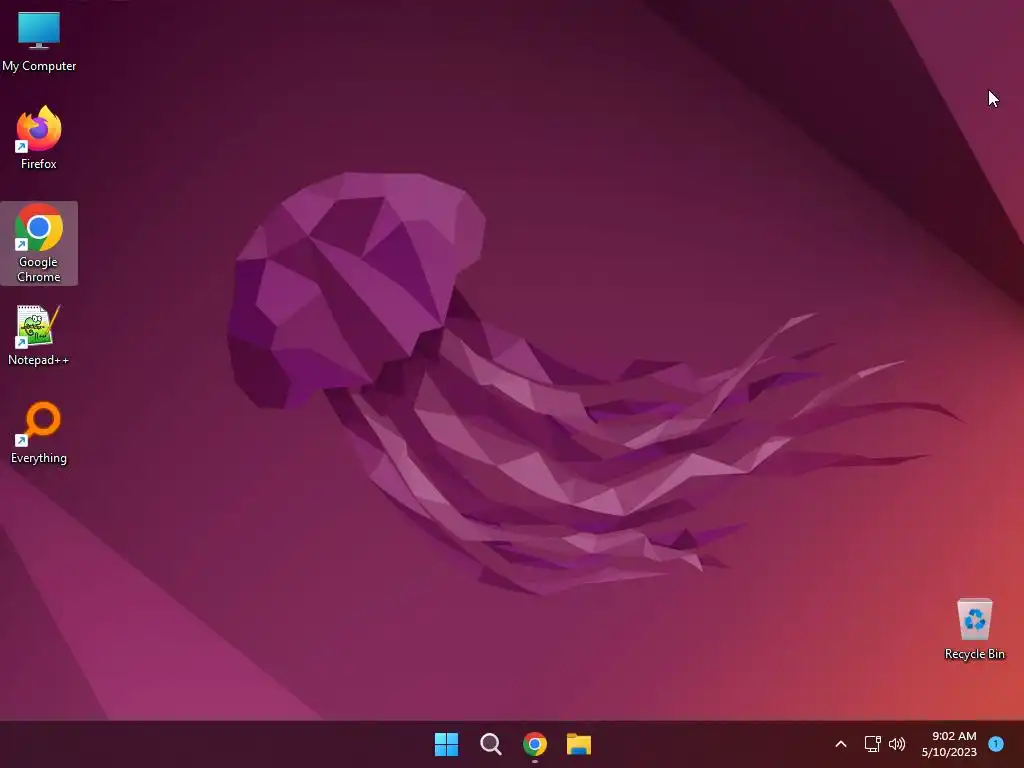Click the "Notepad++" label text
The width and height of the screenshot is (1024, 768).
[x=38, y=360]
